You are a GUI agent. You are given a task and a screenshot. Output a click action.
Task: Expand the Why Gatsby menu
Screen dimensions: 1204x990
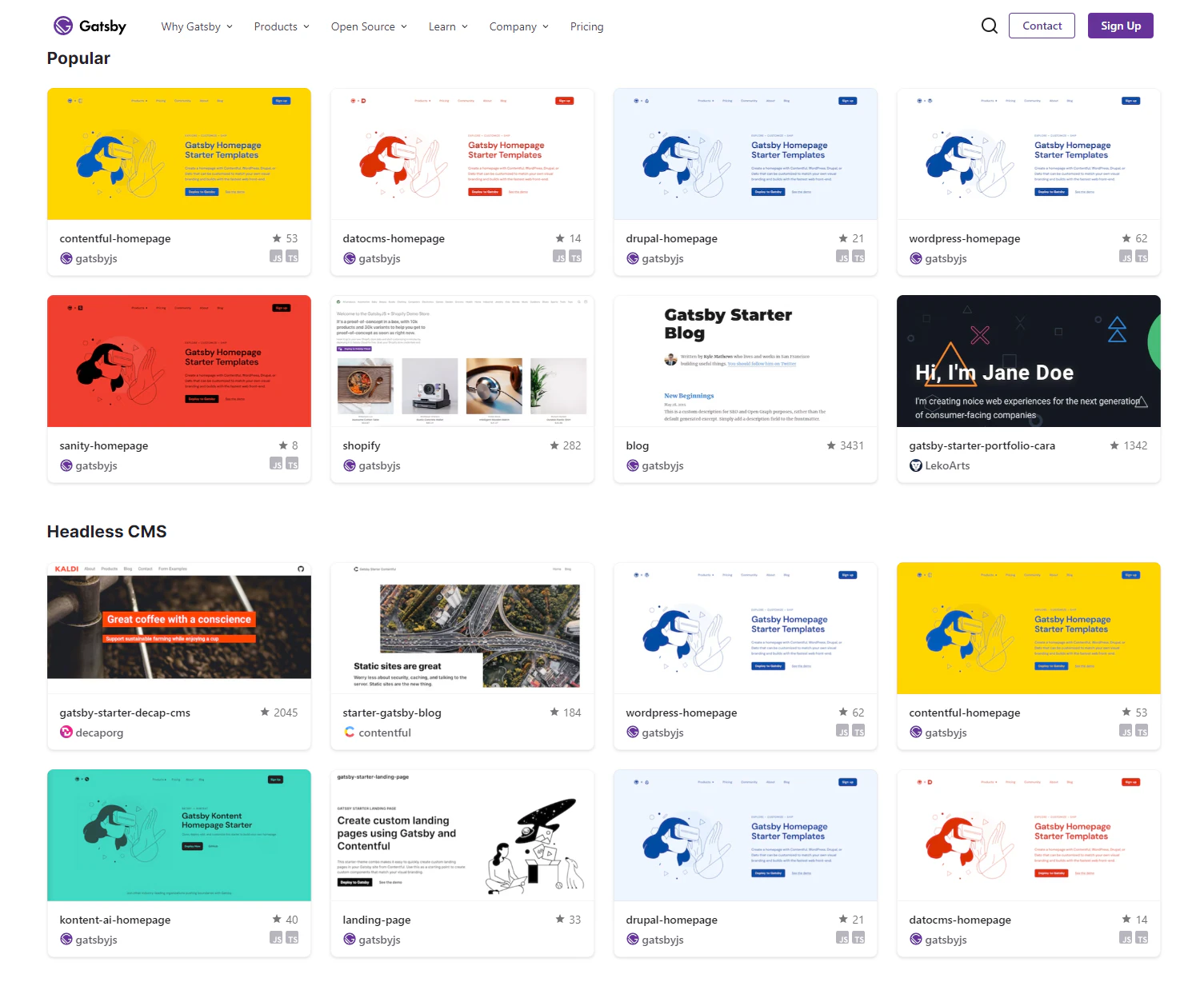pos(197,26)
